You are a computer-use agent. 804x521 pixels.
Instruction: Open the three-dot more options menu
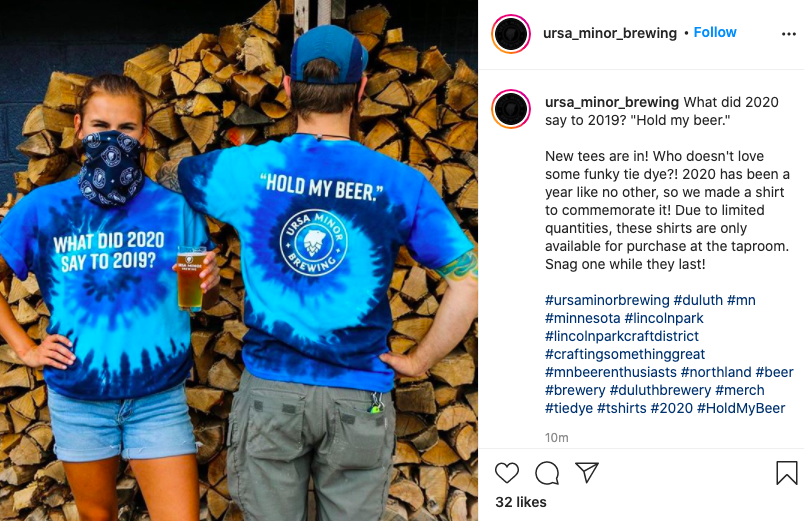point(789,34)
